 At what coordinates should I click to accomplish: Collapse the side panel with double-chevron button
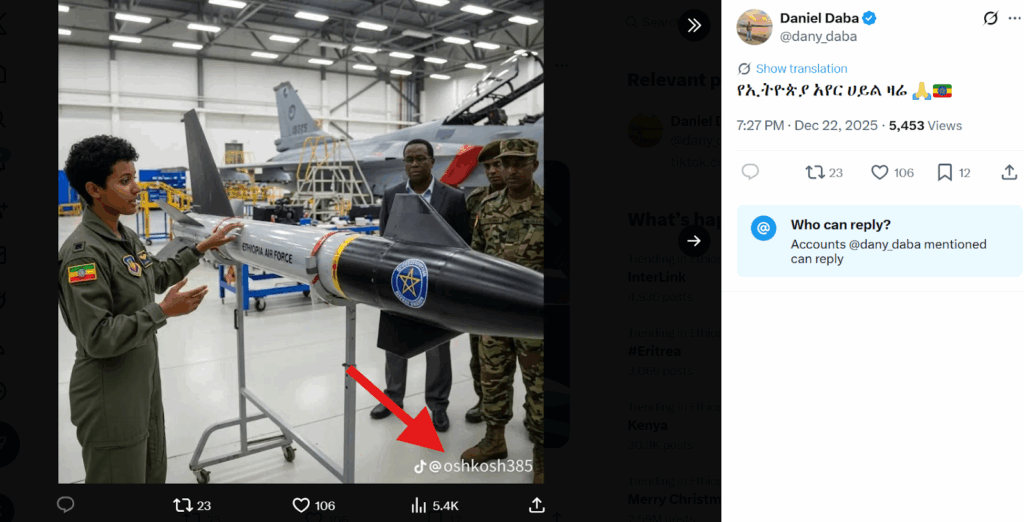(x=693, y=25)
